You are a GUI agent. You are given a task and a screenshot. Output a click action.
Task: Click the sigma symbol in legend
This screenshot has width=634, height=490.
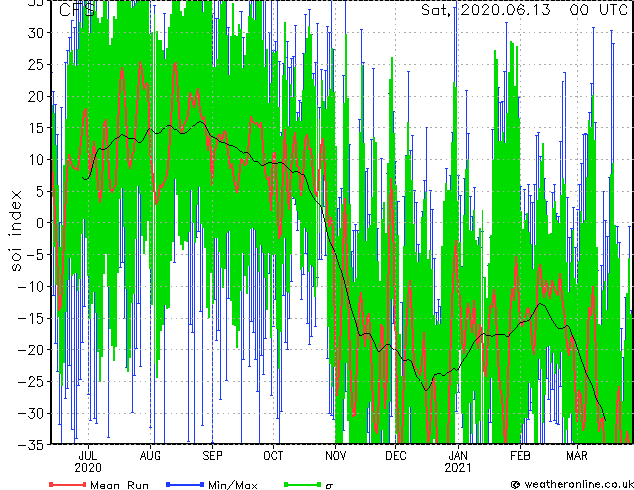(x=329, y=486)
